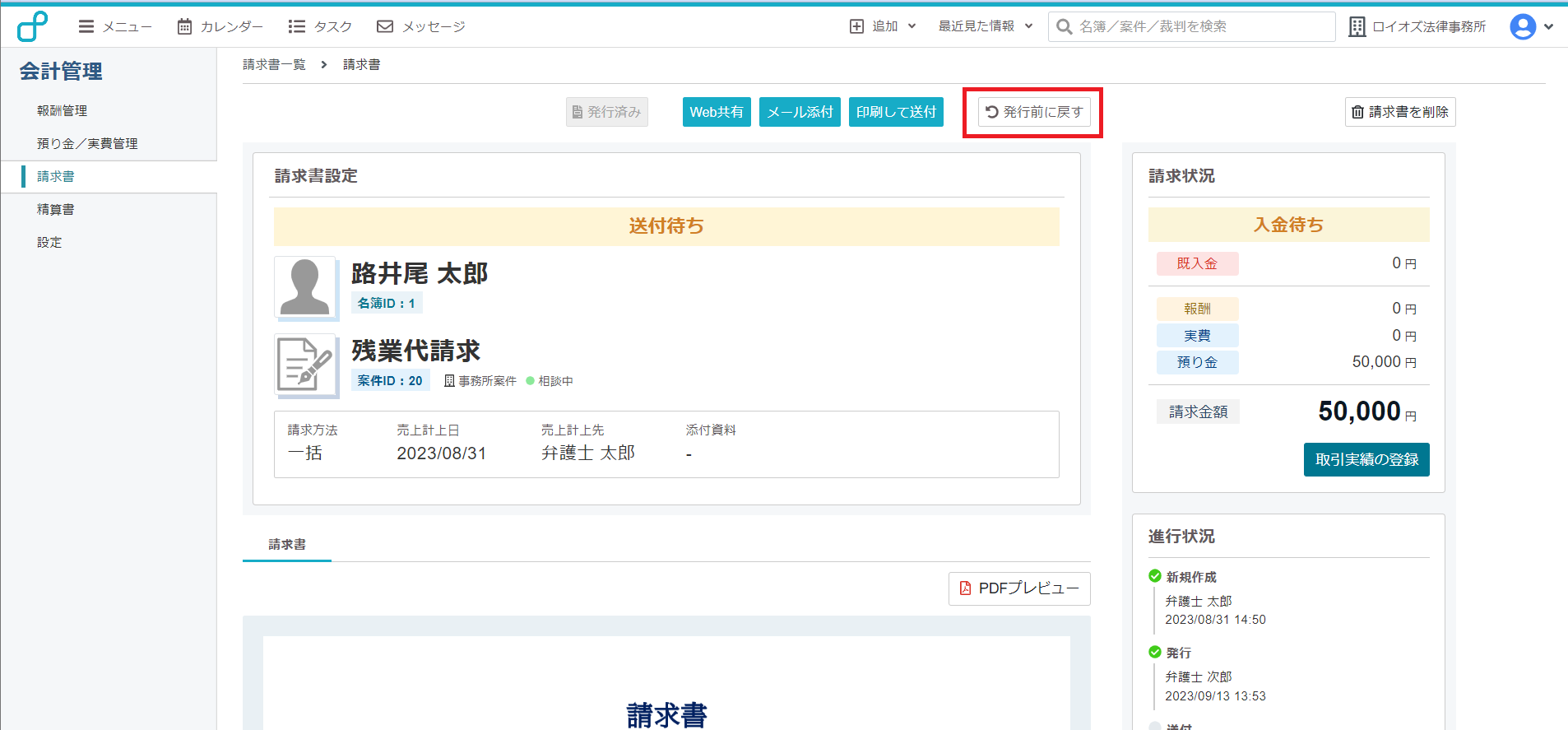Expand the user account chevron

pyautogui.click(x=1548, y=26)
